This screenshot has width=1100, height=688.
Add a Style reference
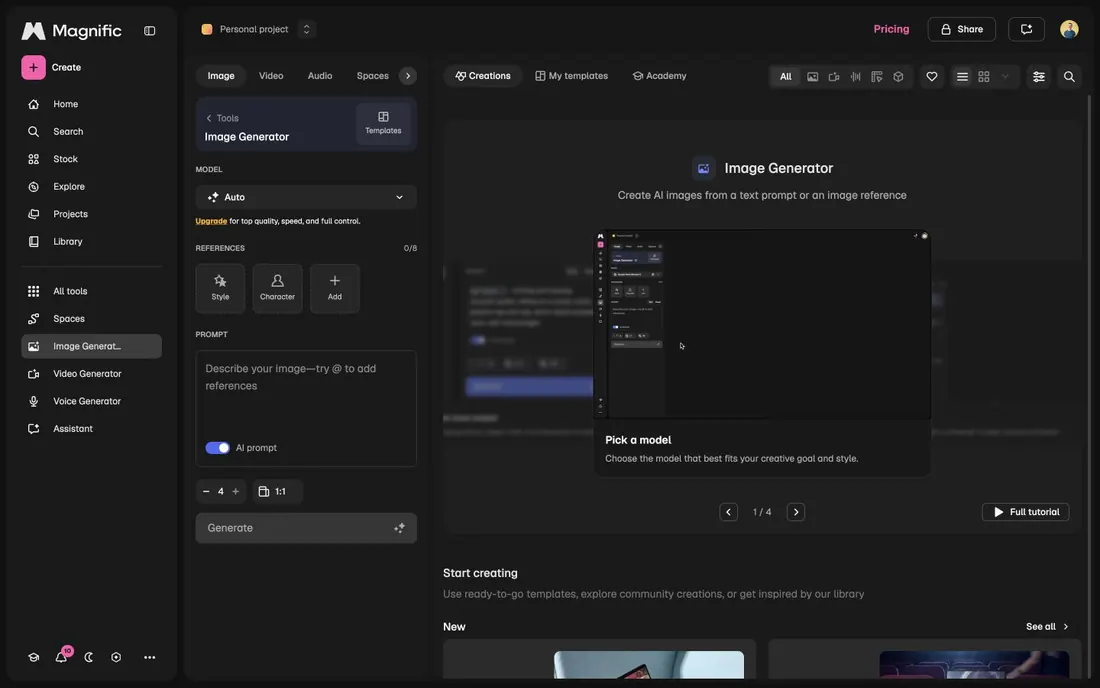coord(220,288)
